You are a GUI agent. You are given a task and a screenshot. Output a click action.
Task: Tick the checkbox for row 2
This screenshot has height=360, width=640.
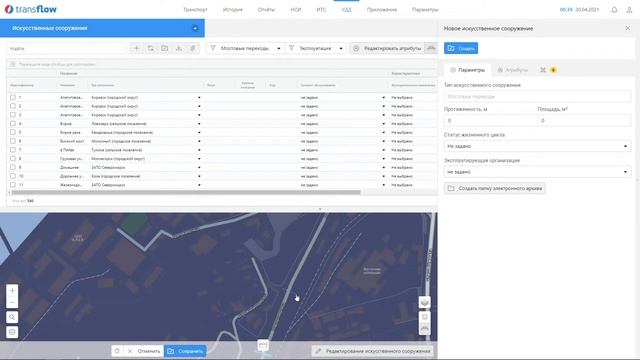(13, 106)
